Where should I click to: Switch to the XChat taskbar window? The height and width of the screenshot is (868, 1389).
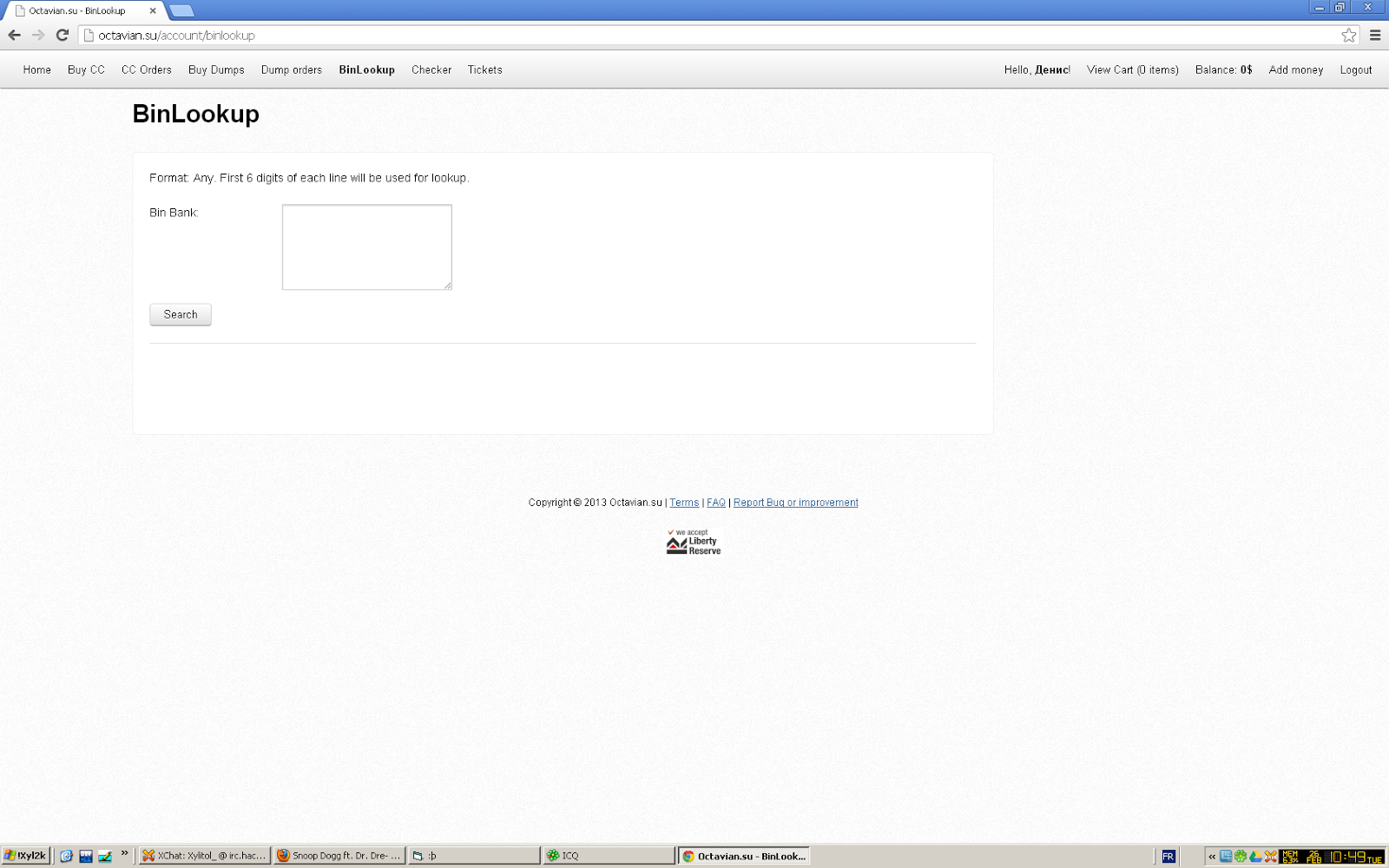[205, 856]
